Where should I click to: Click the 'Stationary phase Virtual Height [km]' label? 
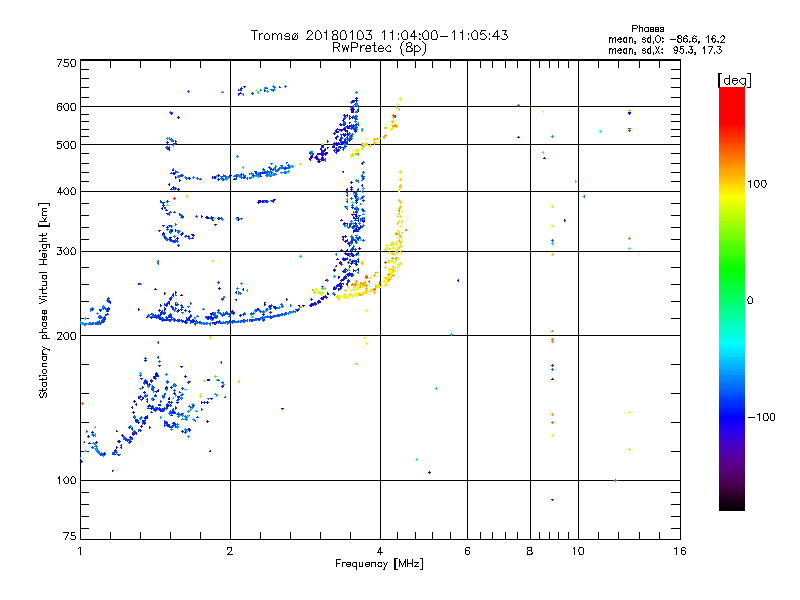coord(44,300)
